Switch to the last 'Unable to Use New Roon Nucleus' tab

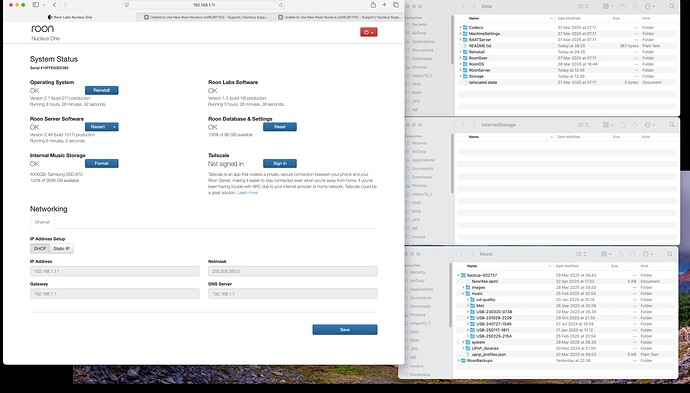coord(339,17)
